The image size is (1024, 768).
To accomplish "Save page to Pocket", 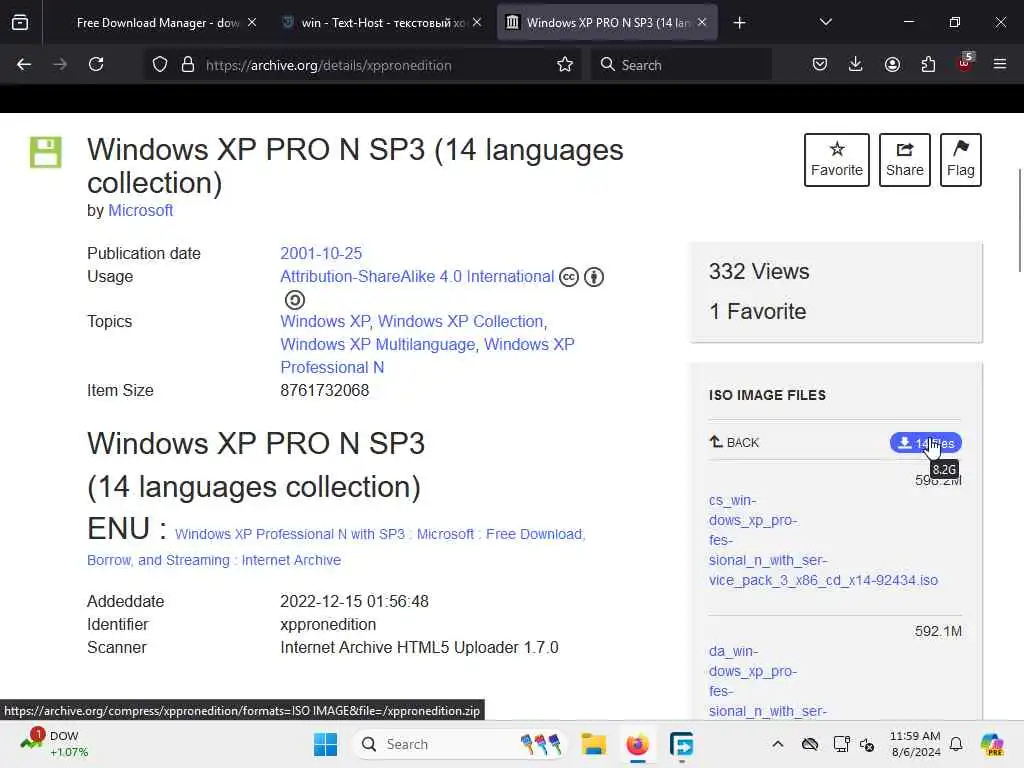I will 820,65.
